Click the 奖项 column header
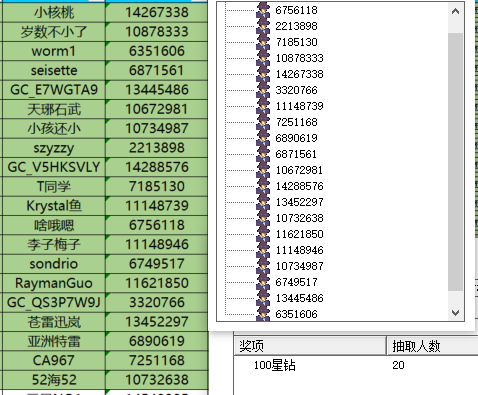The width and height of the screenshot is (478, 395). [310, 346]
